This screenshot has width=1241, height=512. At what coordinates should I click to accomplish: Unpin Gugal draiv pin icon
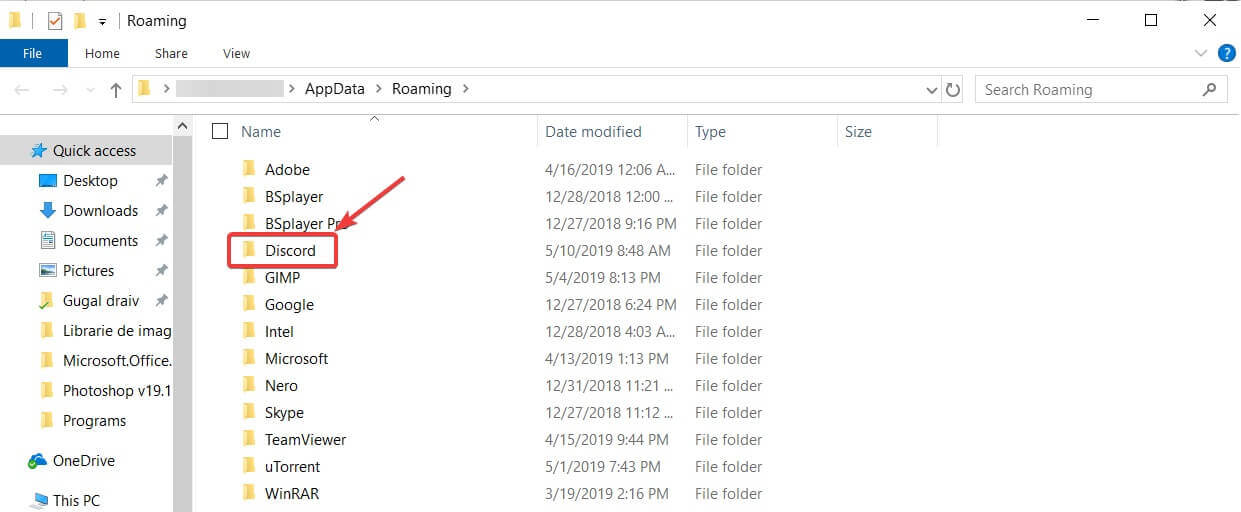coord(161,301)
